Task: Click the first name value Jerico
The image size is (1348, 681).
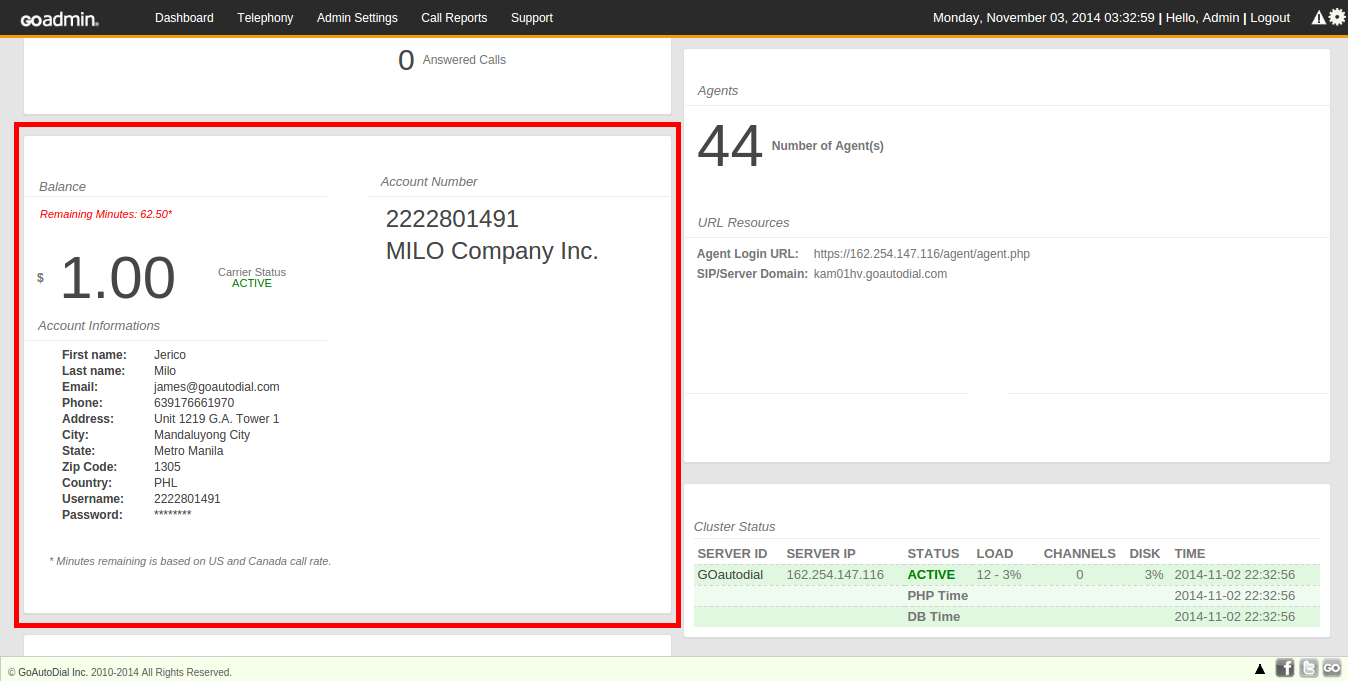Action: (x=170, y=355)
